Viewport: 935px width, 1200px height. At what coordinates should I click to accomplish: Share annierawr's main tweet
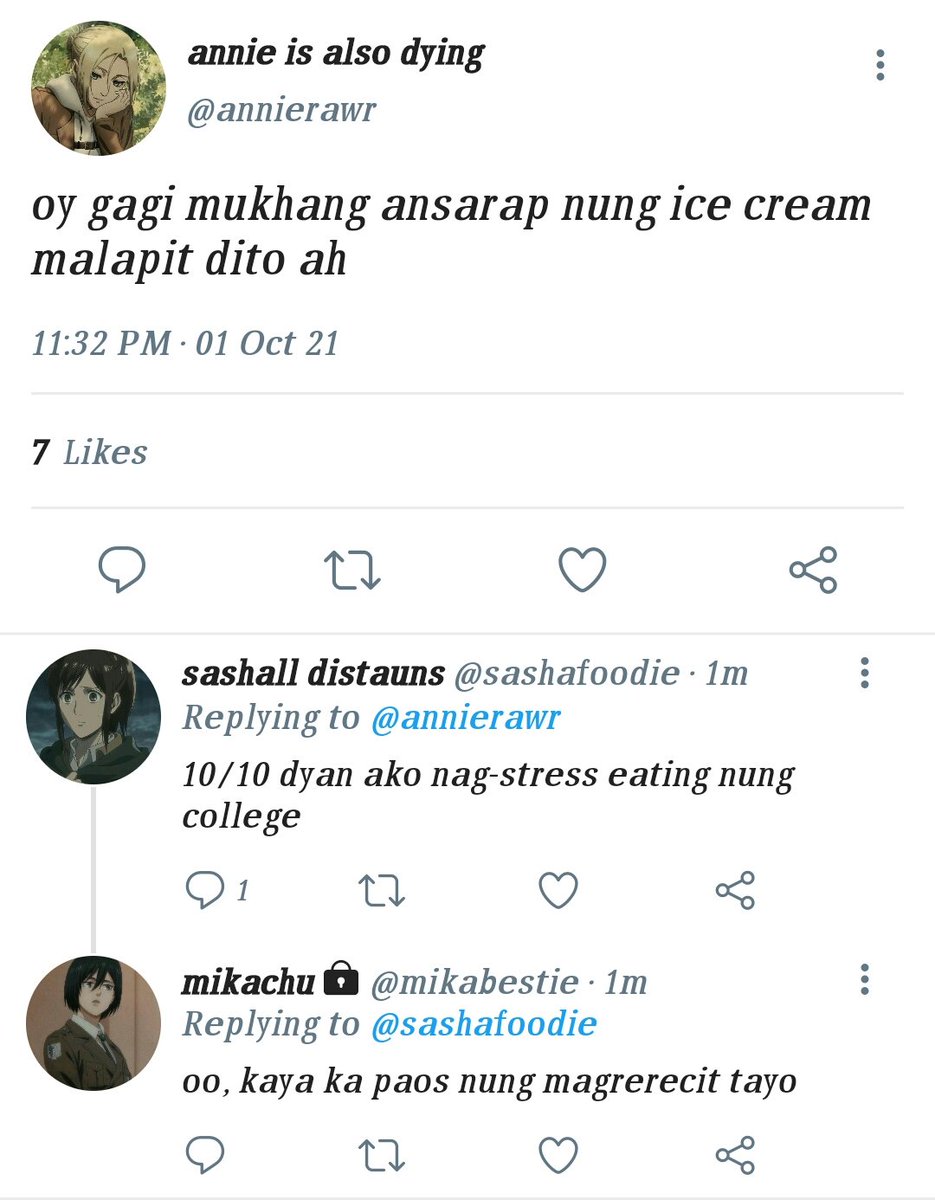813,571
